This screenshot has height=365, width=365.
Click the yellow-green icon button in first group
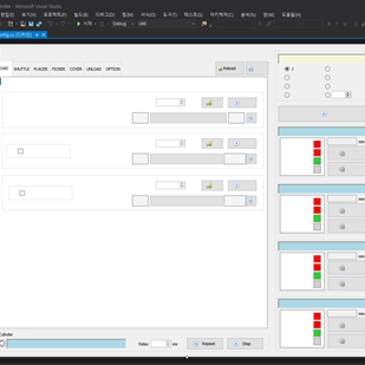[212, 103]
